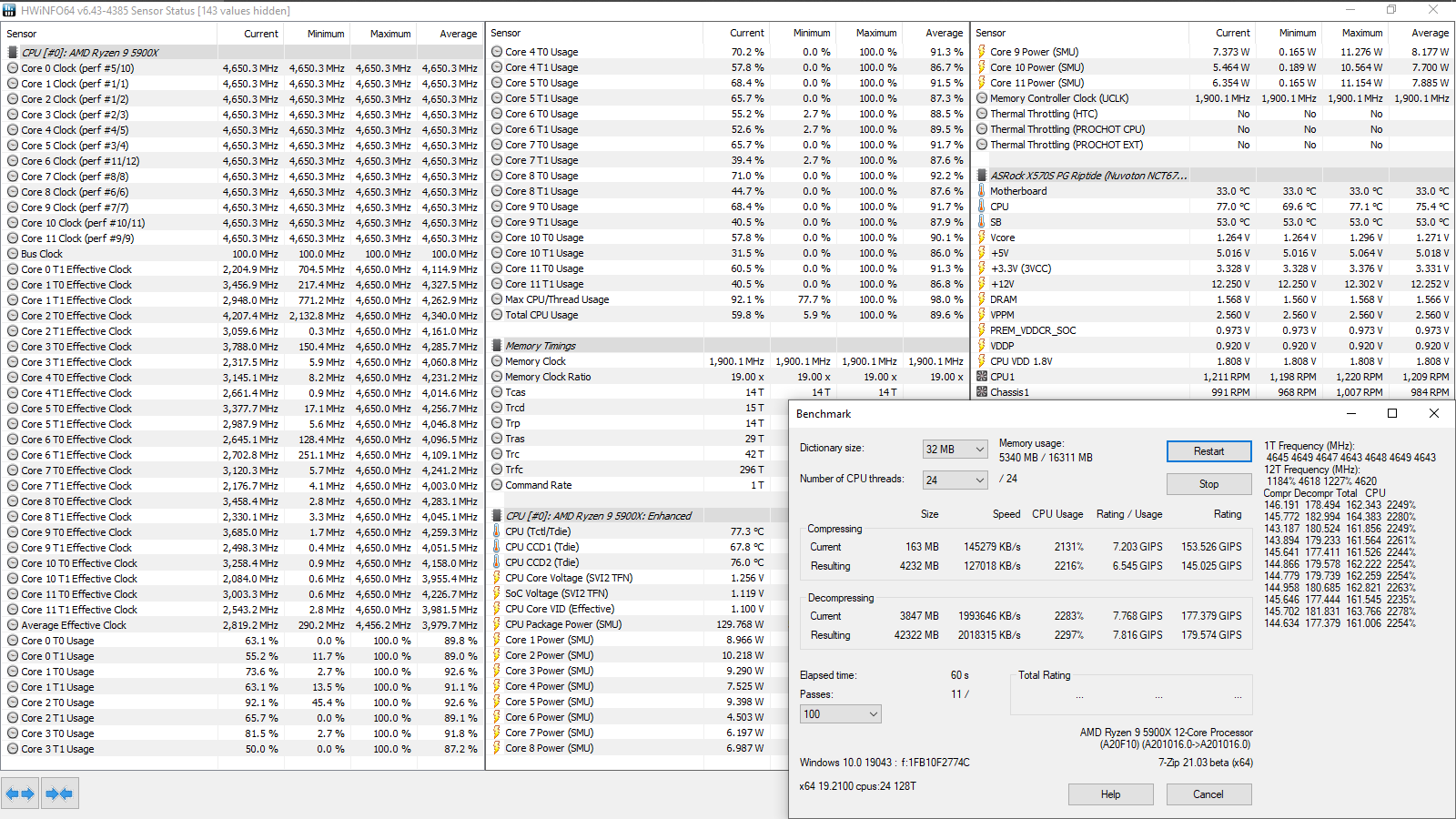Select the CPU VDD 1.8V row
The height and width of the screenshot is (819, 1456).
1213,361
